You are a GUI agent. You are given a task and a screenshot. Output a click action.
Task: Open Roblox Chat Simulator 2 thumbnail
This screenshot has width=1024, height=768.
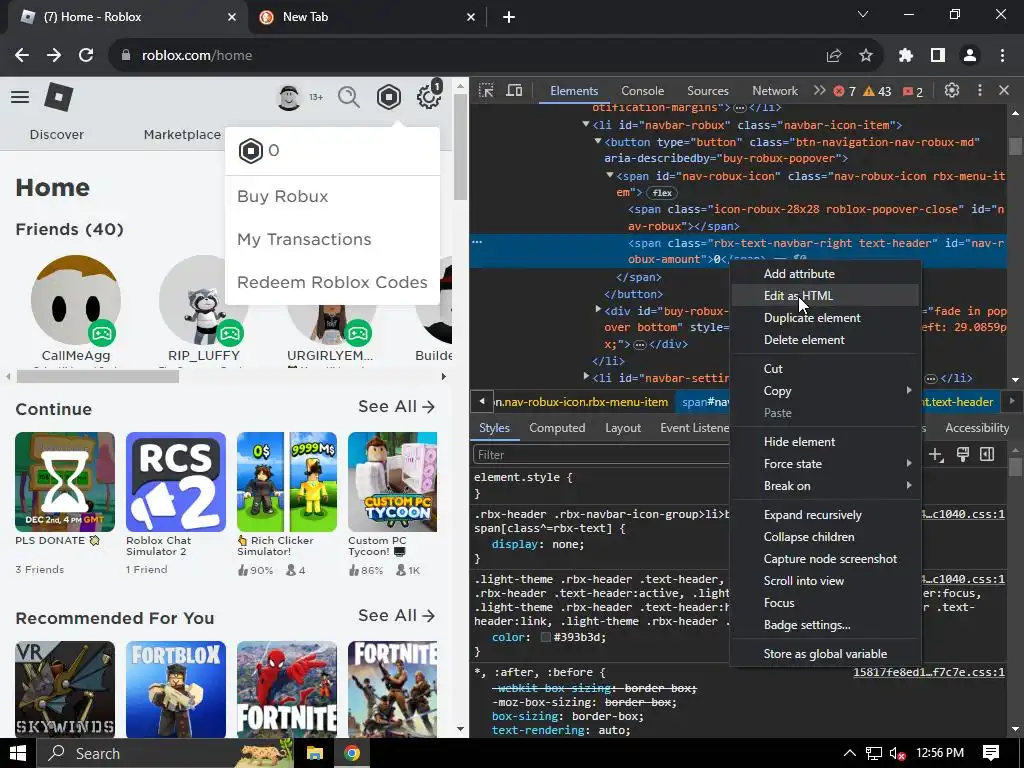coord(176,482)
